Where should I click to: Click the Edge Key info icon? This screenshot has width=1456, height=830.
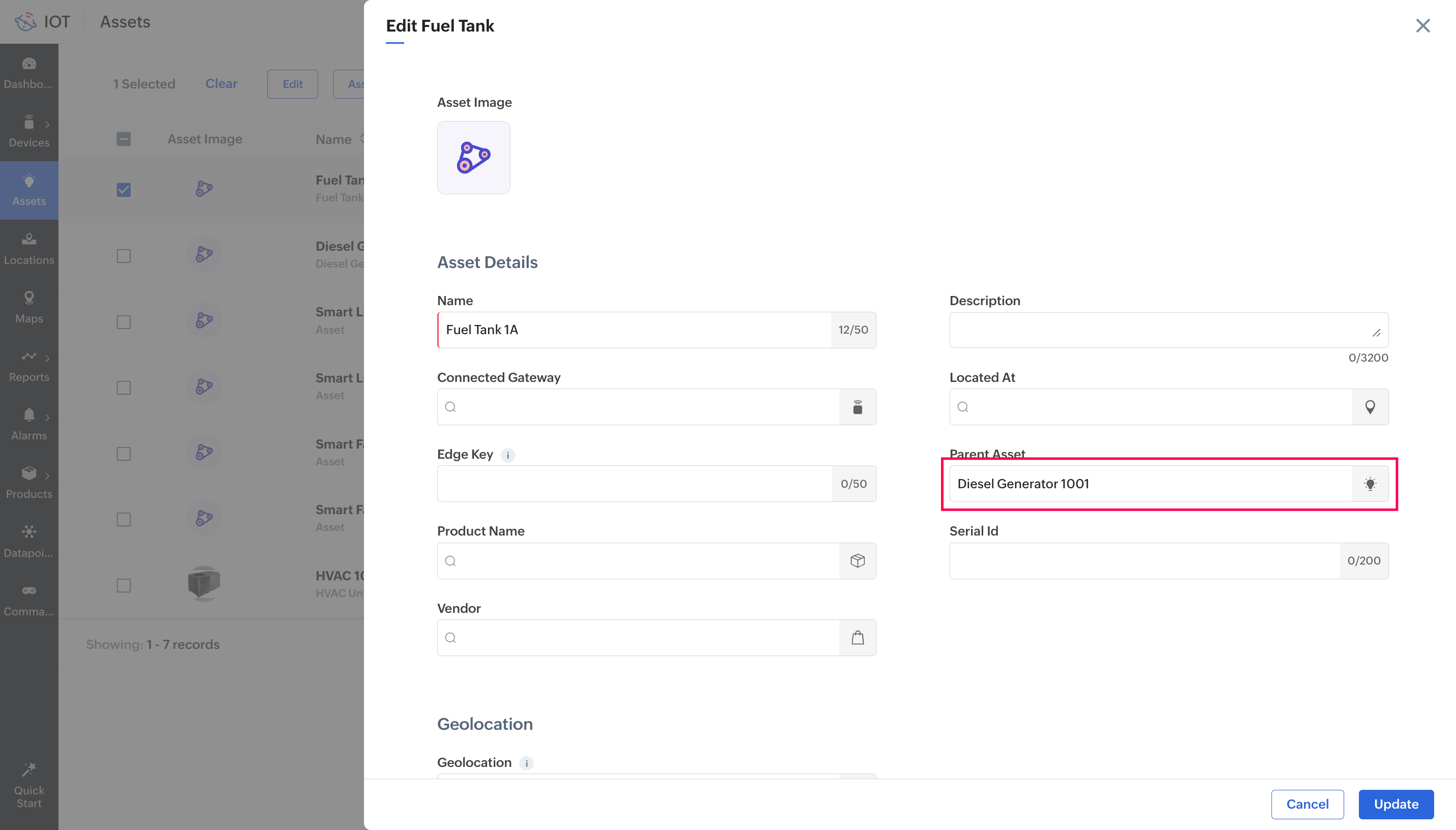coord(507,455)
